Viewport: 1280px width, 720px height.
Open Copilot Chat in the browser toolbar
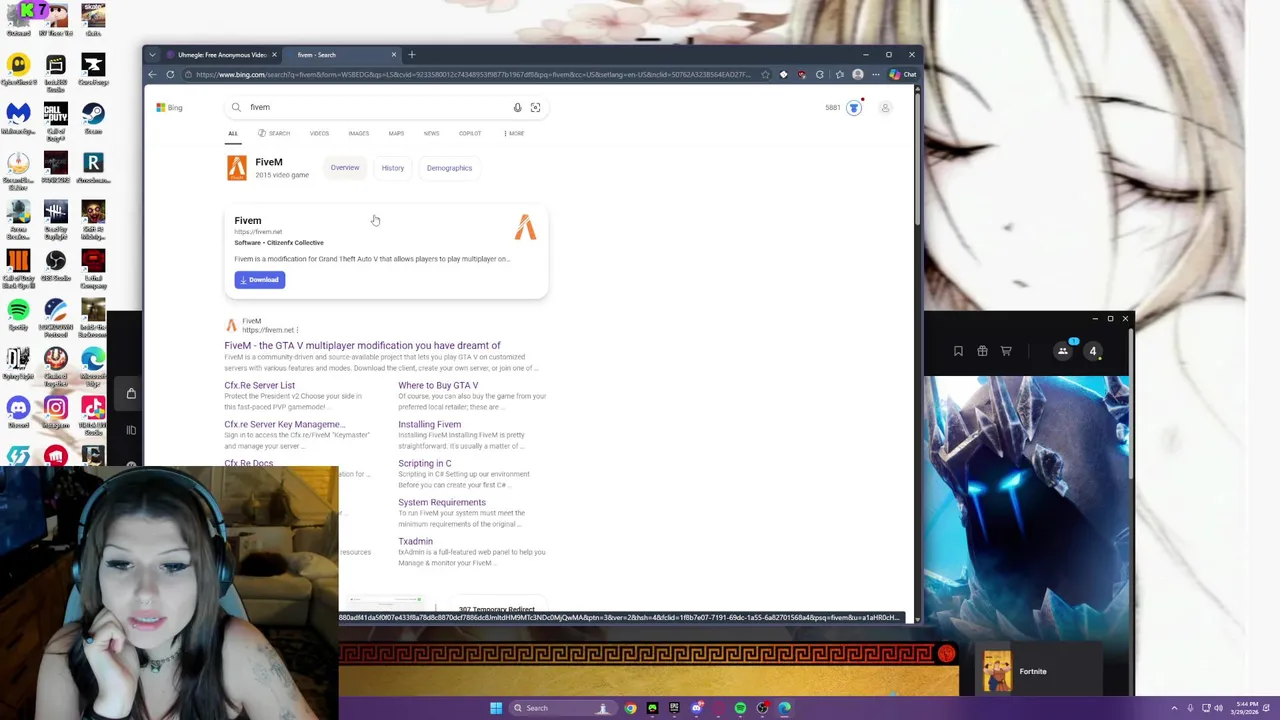(x=902, y=75)
